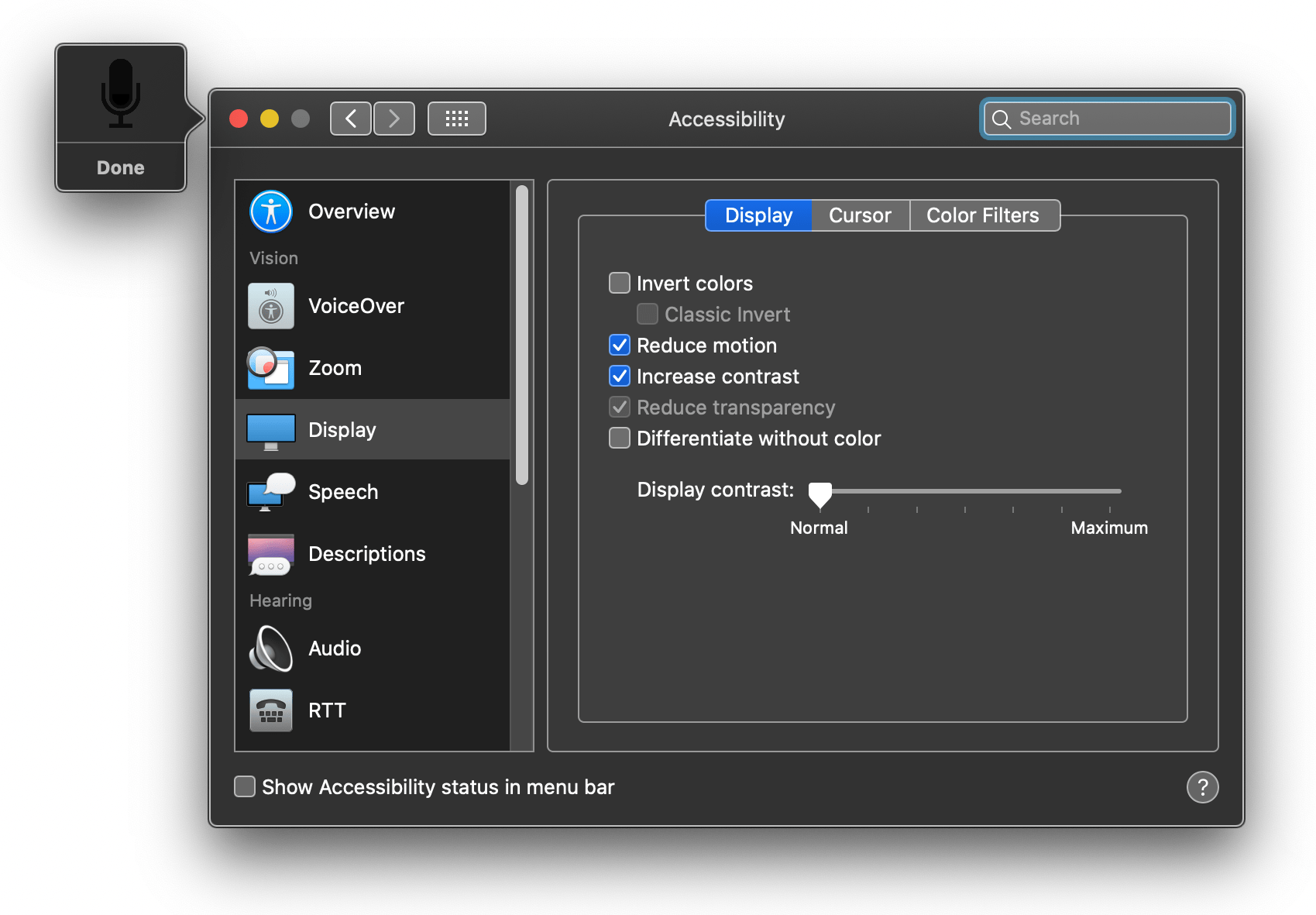Open Zoom settings in sidebar
Image resolution: width=1316 pixels, height=915 pixels.
pos(270,368)
